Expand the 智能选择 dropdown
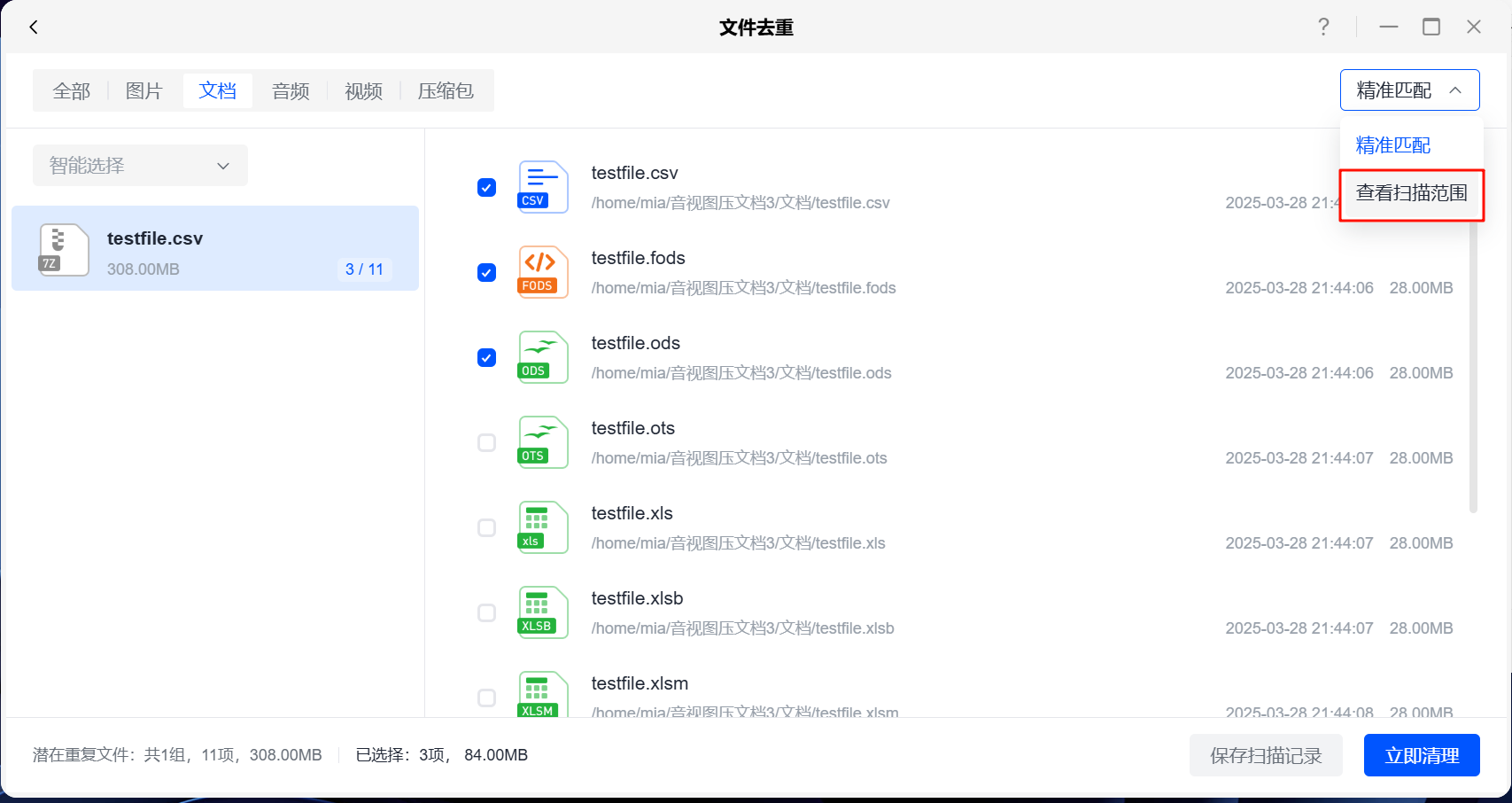The height and width of the screenshot is (803, 1512). tap(140, 166)
